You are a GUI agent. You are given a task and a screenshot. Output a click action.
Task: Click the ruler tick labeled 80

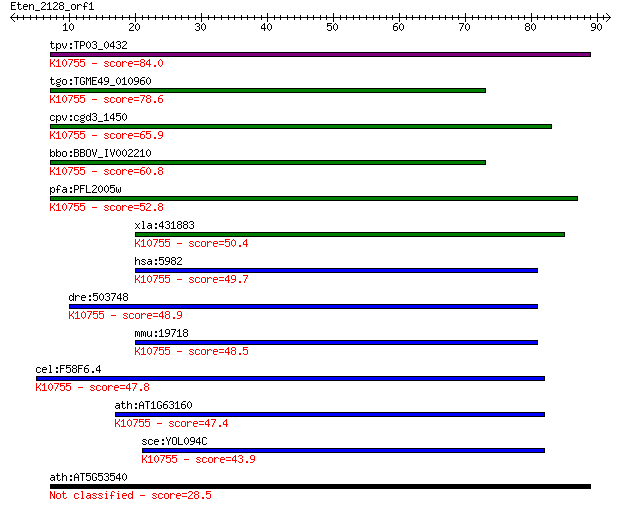(x=531, y=27)
